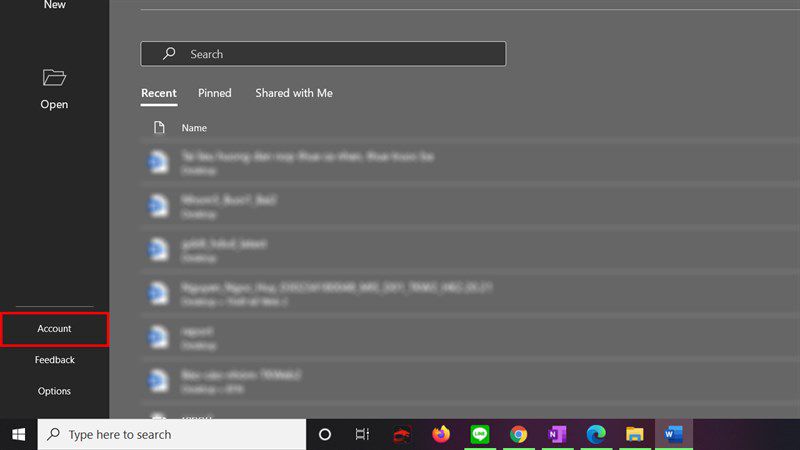Click the document Search field
The height and width of the screenshot is (450, 800).
(x=323, y=54)
